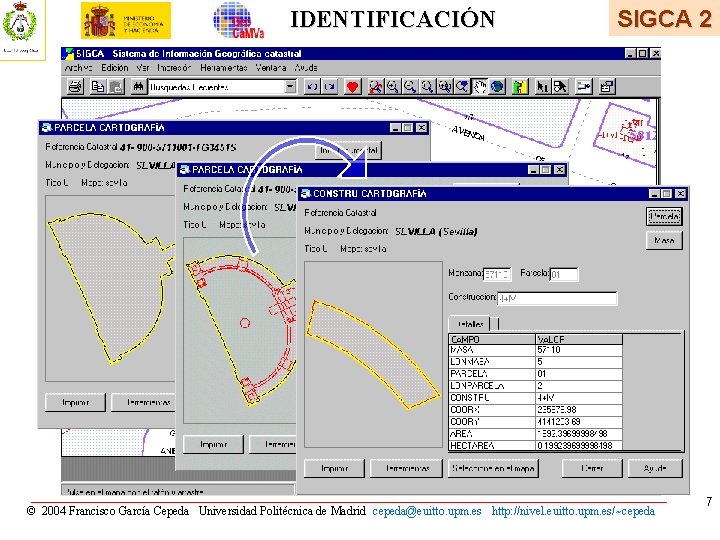
Task: Open the Ver menu
Action: (143, 68)
